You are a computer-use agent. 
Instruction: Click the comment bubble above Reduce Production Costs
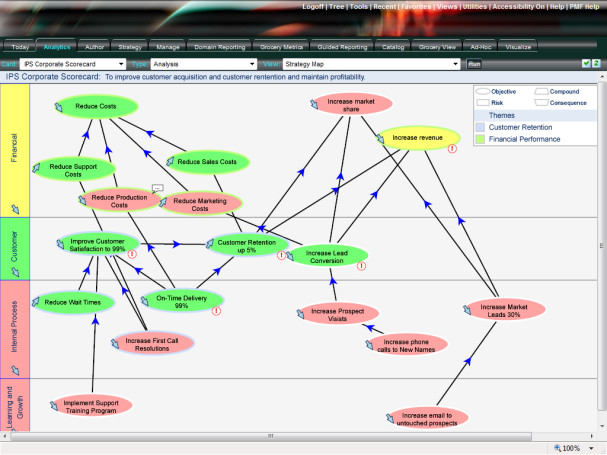(x=157, y=187)
